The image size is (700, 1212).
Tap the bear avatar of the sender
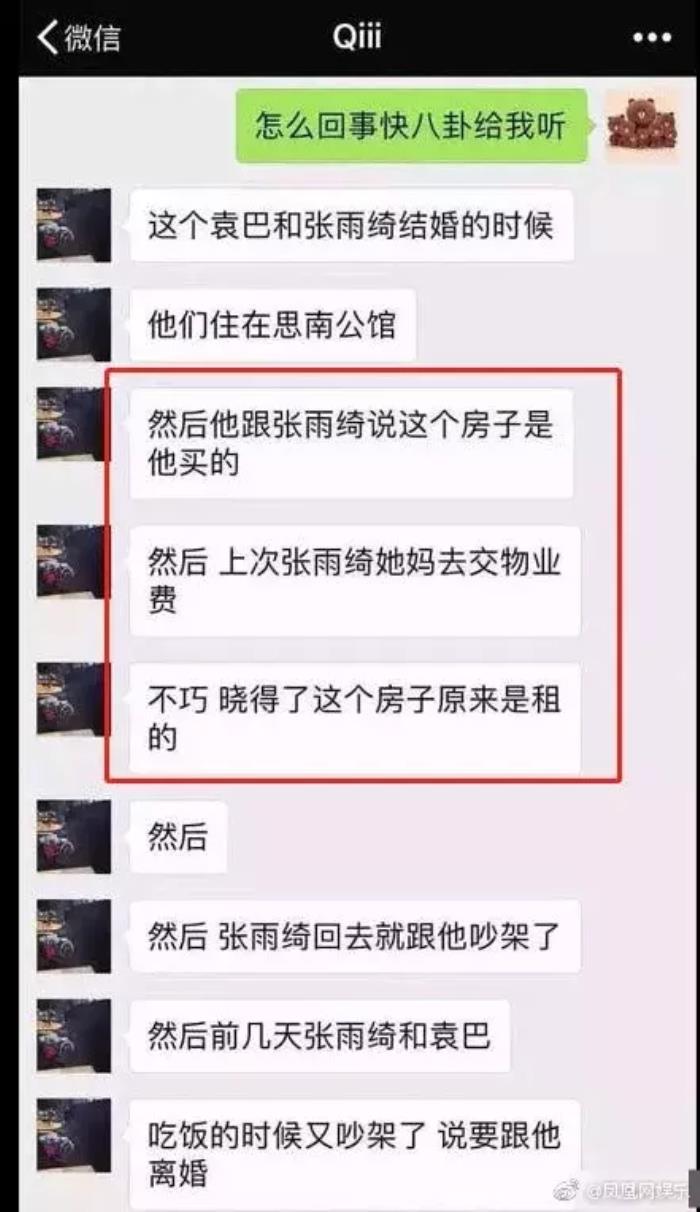coord(641,124)
